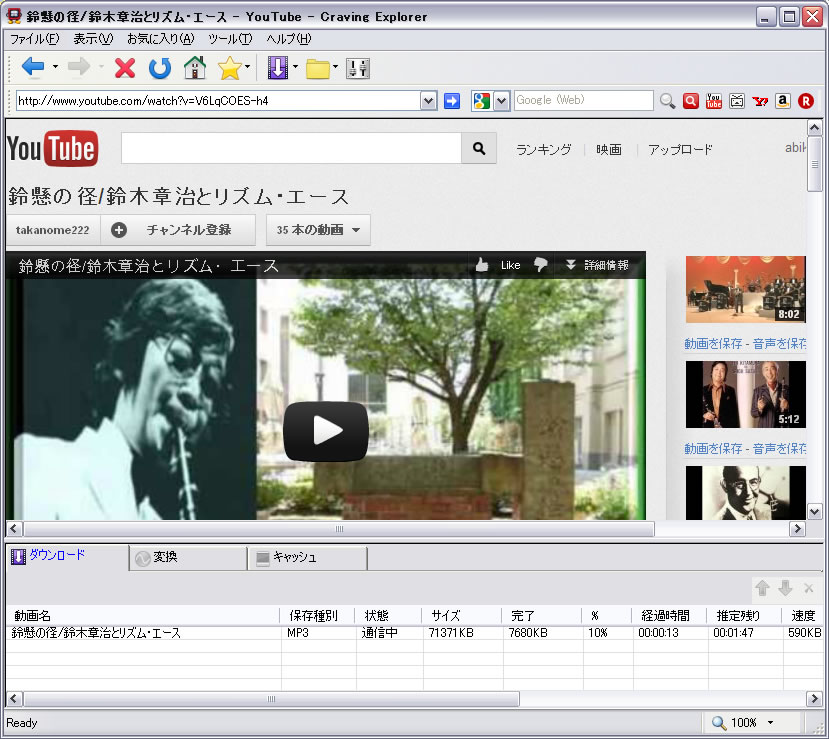Switch to the 変換 tab
Screen dimensions: 829x739
coord(188,558)
